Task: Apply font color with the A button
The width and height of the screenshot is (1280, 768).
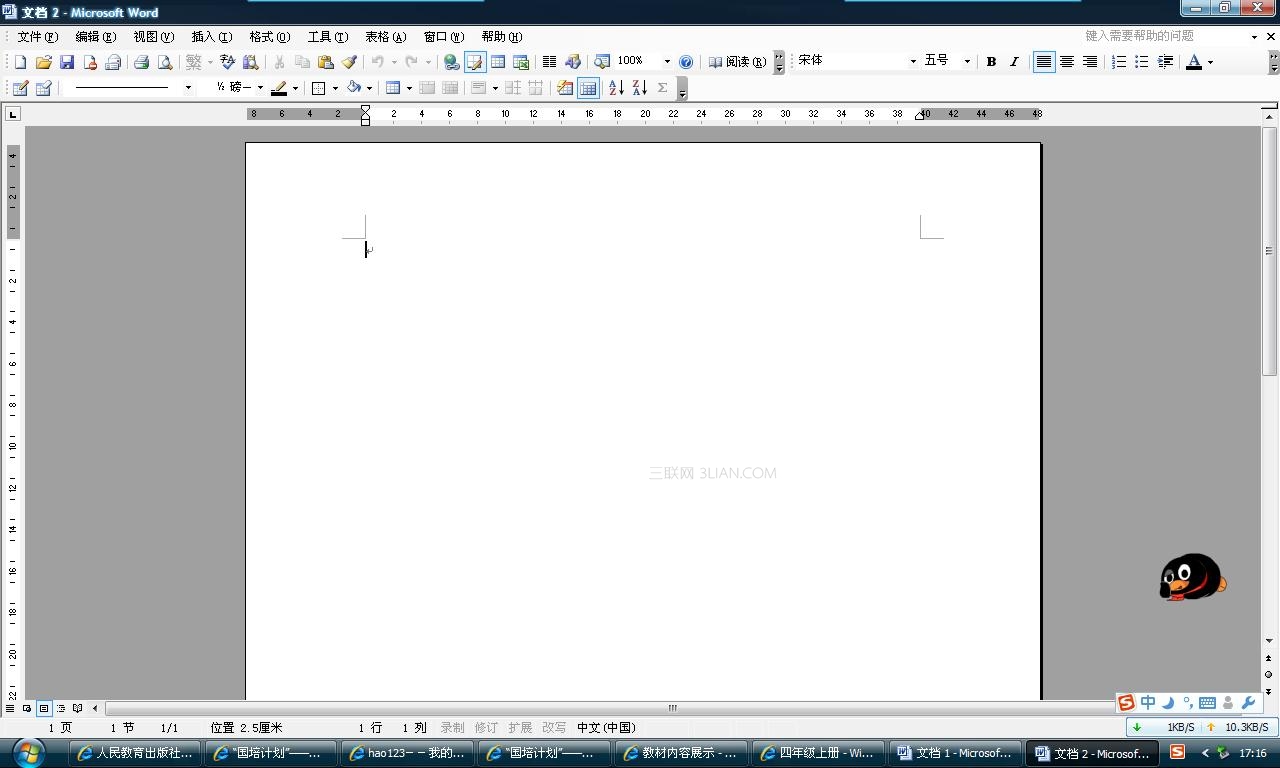Action: [x=1193, y=62]
